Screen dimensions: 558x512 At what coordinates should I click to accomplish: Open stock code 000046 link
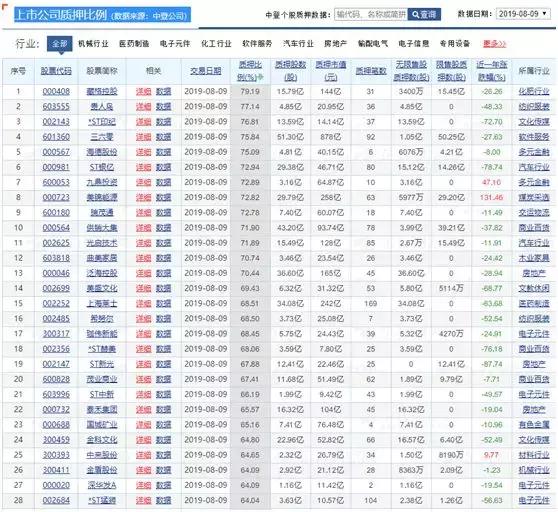[x=56, y=273]
